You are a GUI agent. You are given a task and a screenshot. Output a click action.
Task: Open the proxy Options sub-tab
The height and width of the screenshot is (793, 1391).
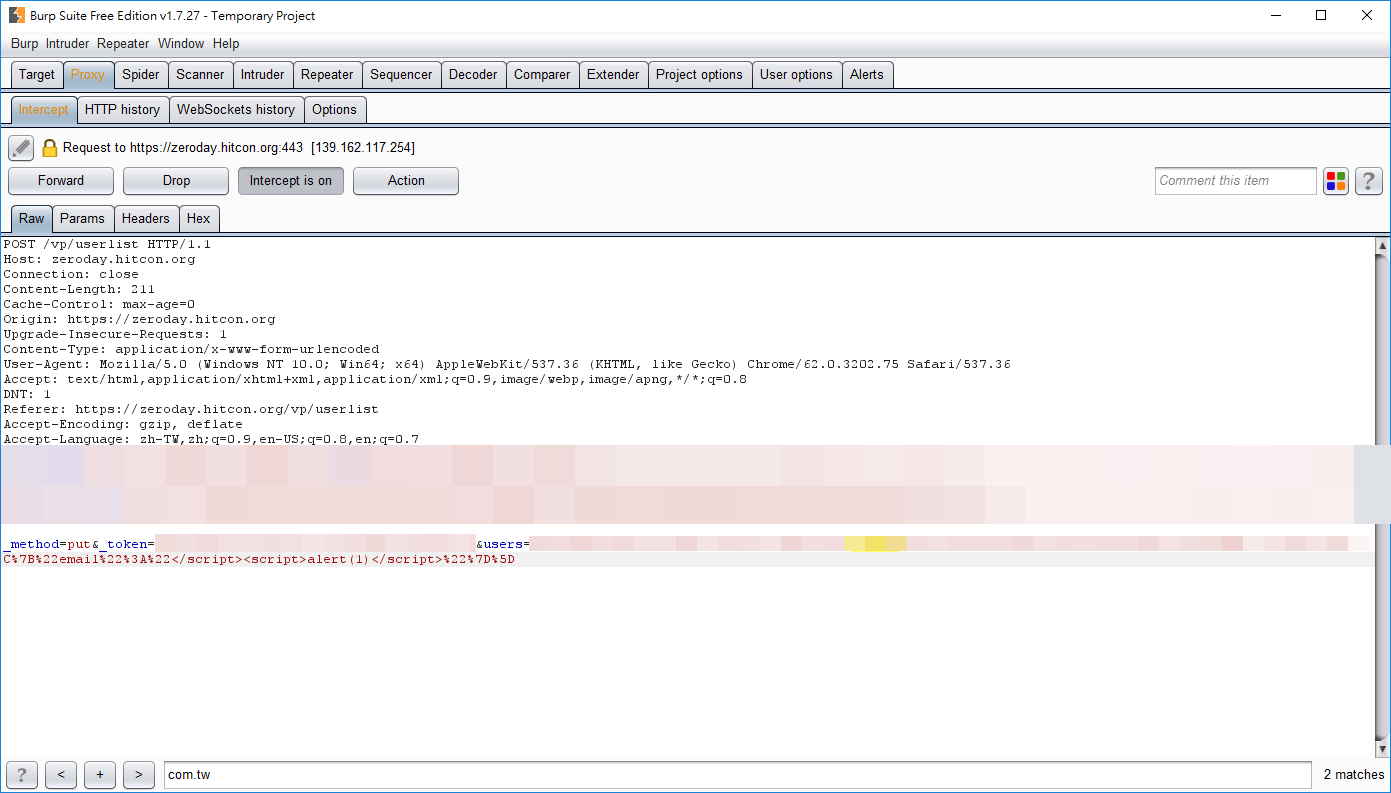coord(334,110)
